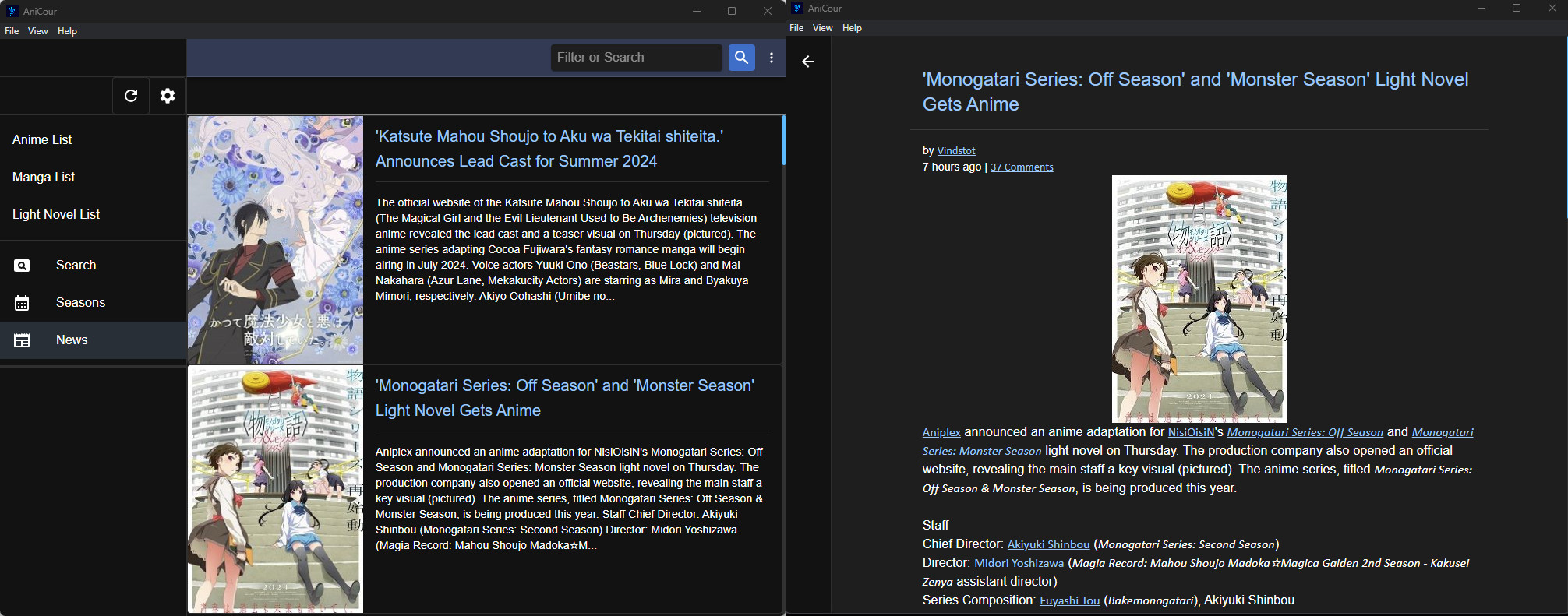Open the three-dot overflow menu
This screenshot has width=1568, height=616.
click(772, 58)
